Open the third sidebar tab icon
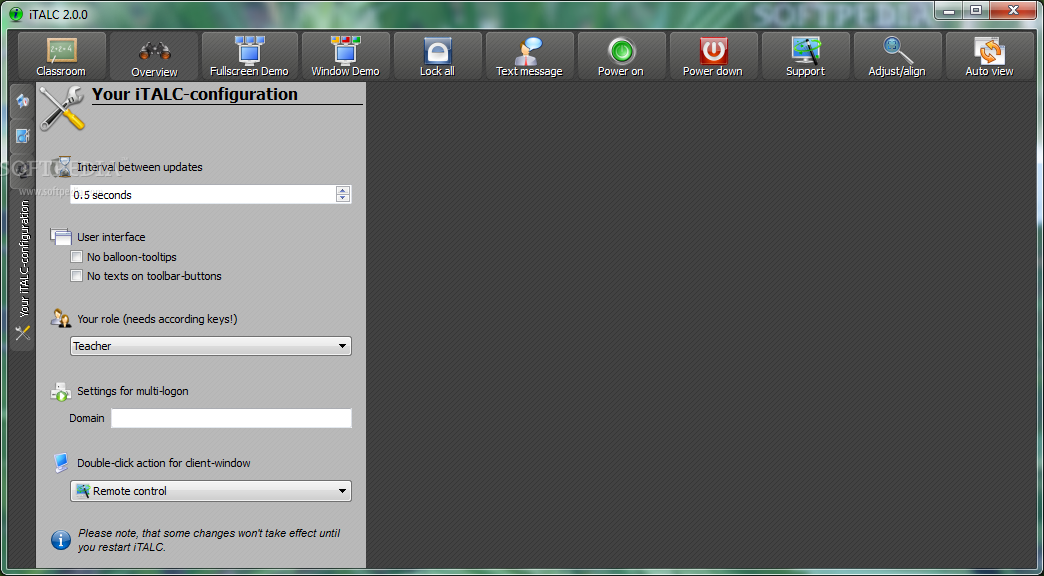 (x=23, y=170)
